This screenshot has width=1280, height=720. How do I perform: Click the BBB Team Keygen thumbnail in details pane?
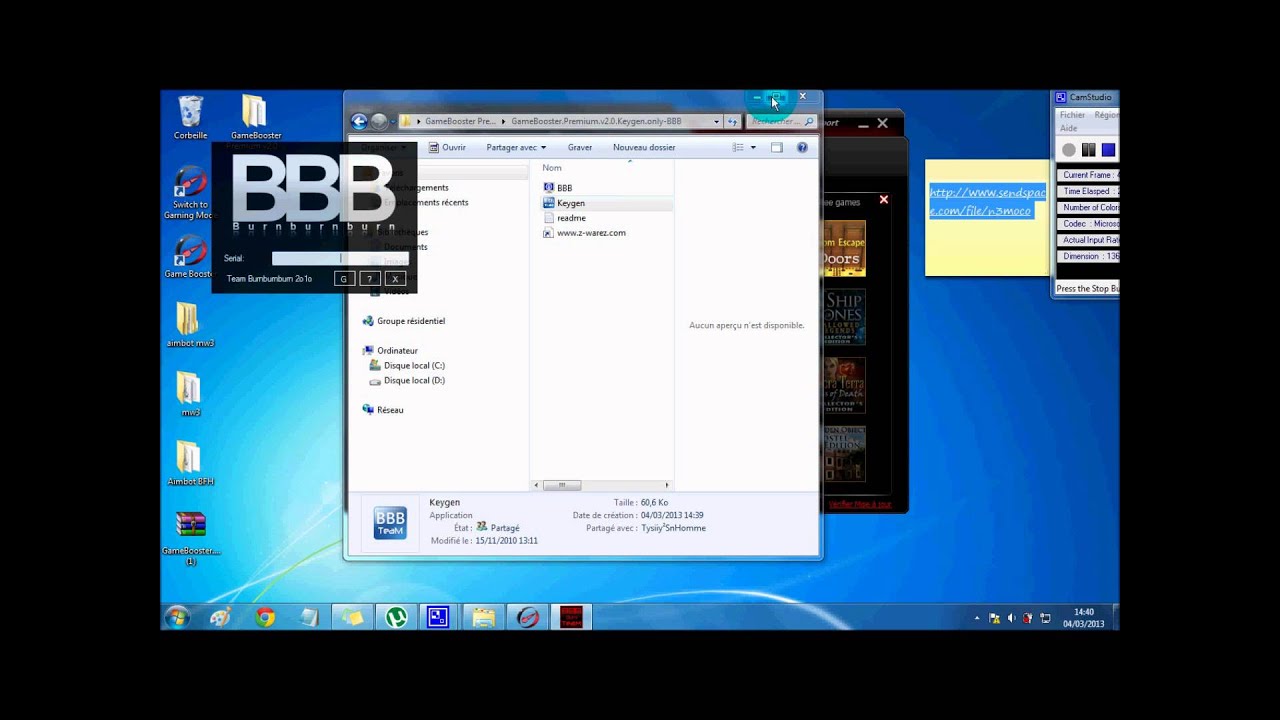(390, 523)
